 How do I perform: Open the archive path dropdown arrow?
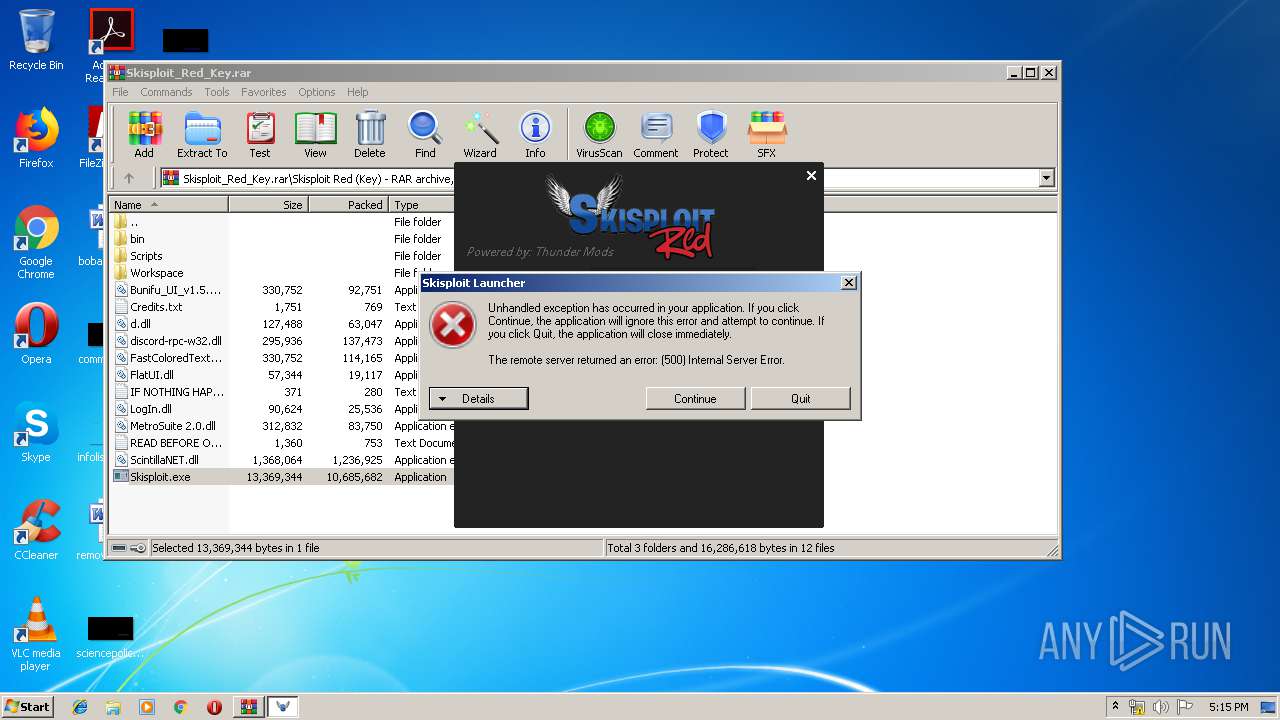[1047, 178]
